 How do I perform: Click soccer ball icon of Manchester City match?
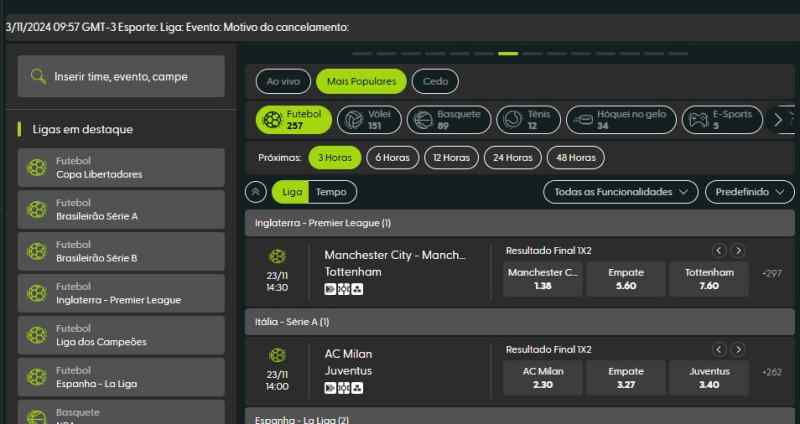coord(277,256)
